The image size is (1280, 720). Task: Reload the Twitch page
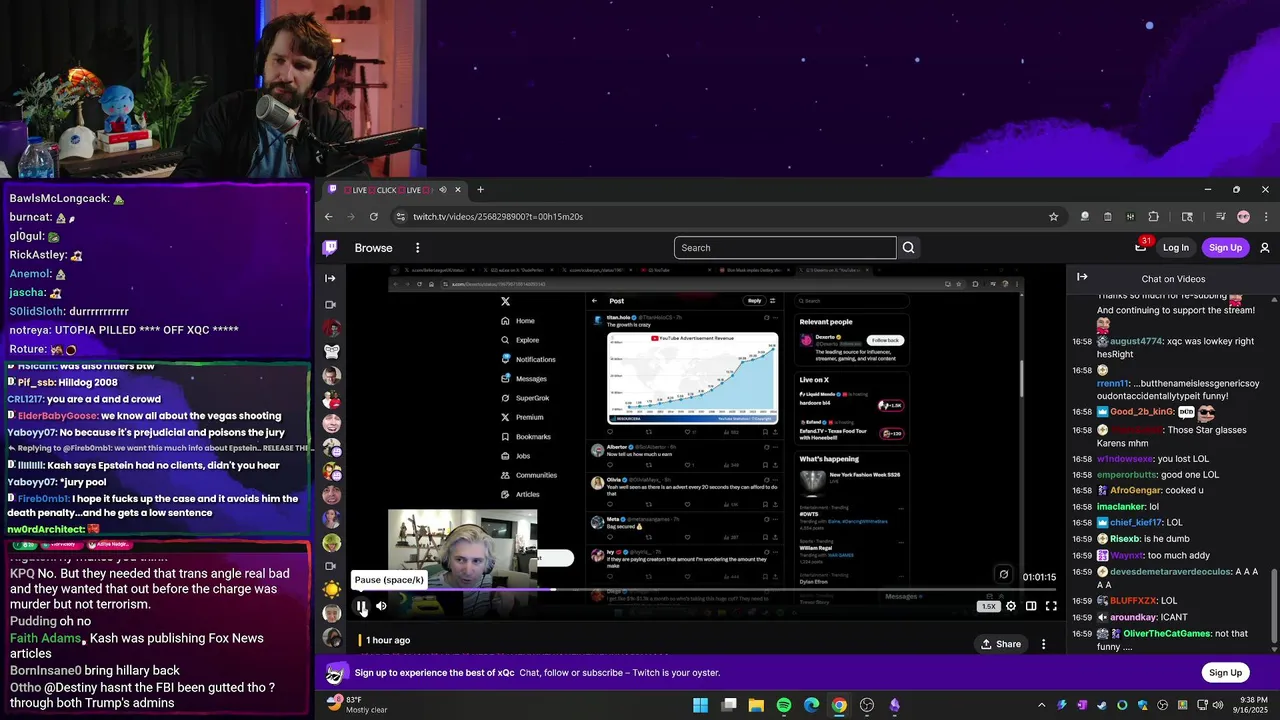pos(374,216)
